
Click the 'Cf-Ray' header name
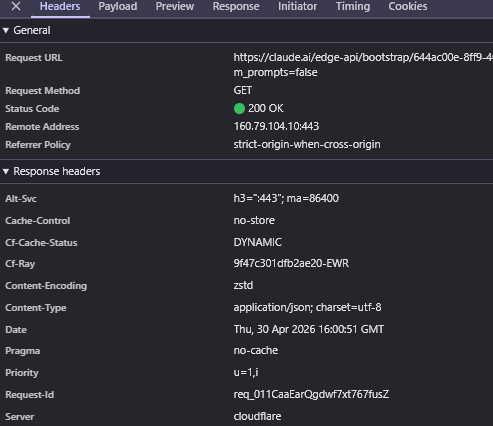pos(20,264)
